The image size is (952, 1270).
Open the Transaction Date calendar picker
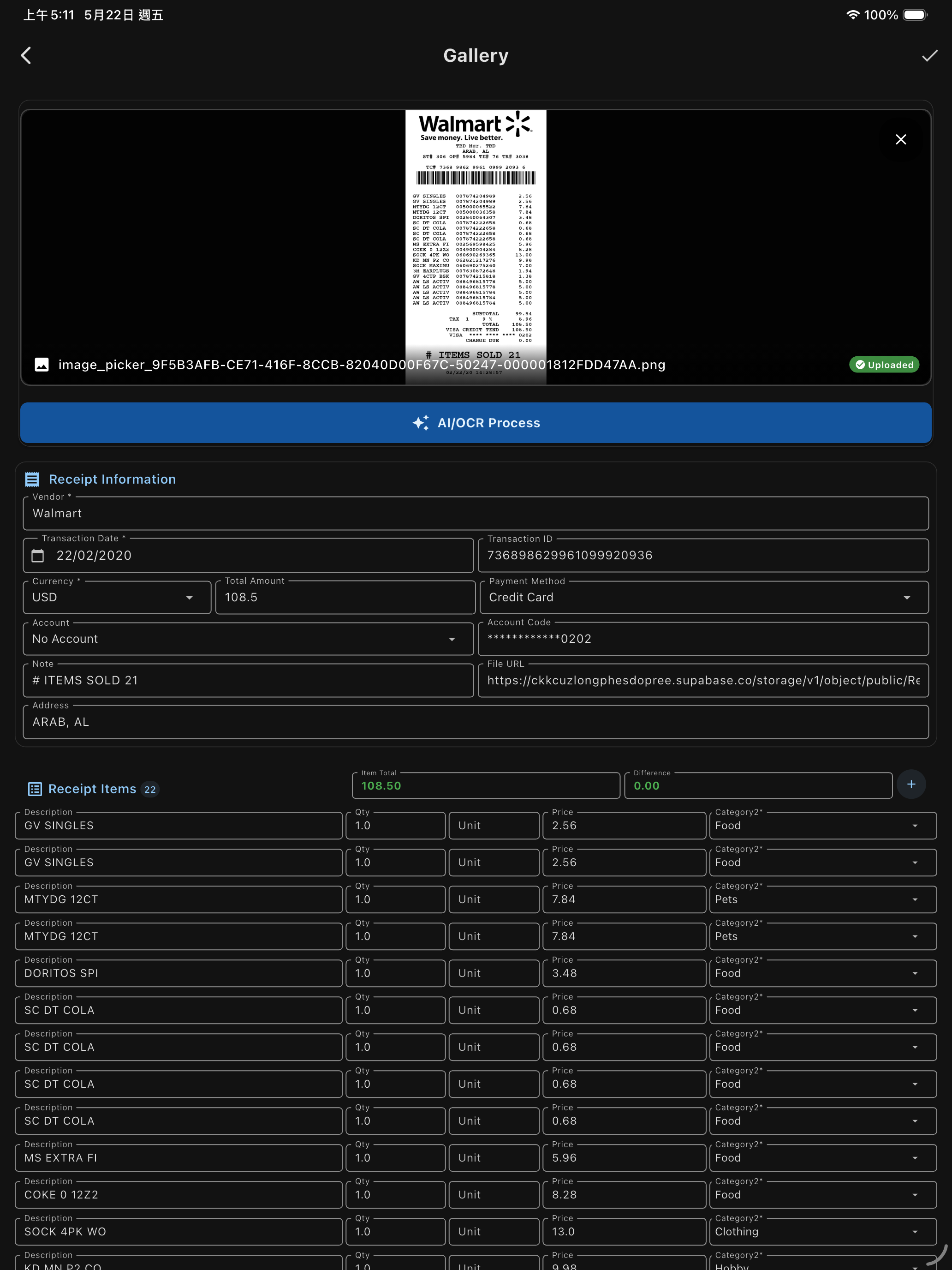coord(38,555)
